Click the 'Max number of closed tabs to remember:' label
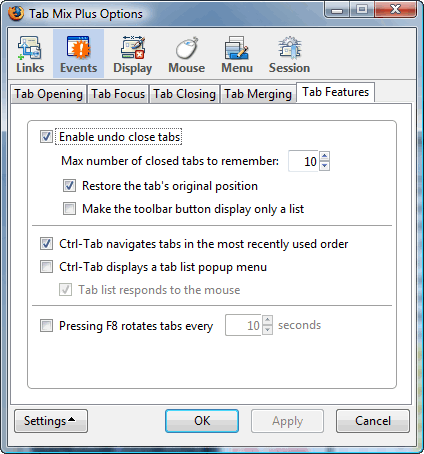Screen dimensions: 424x454 click(x=170, y=161)
